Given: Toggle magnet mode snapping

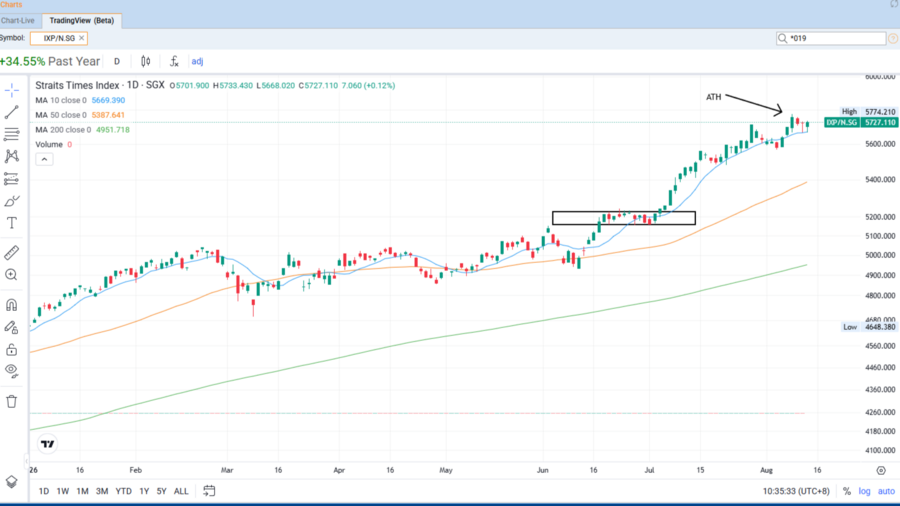Looking at the screenshot, I should (11, 305).
